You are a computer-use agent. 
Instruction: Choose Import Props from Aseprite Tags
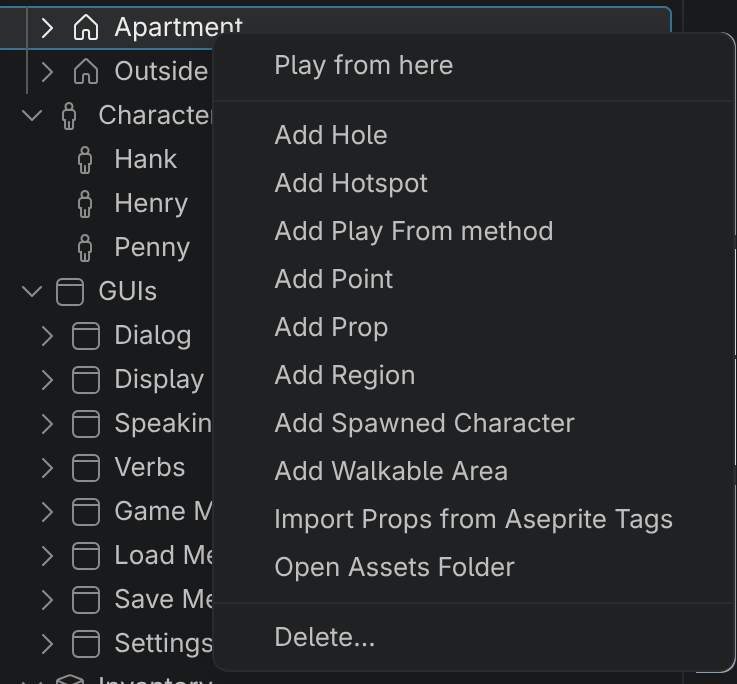click(x=474, y=519)
